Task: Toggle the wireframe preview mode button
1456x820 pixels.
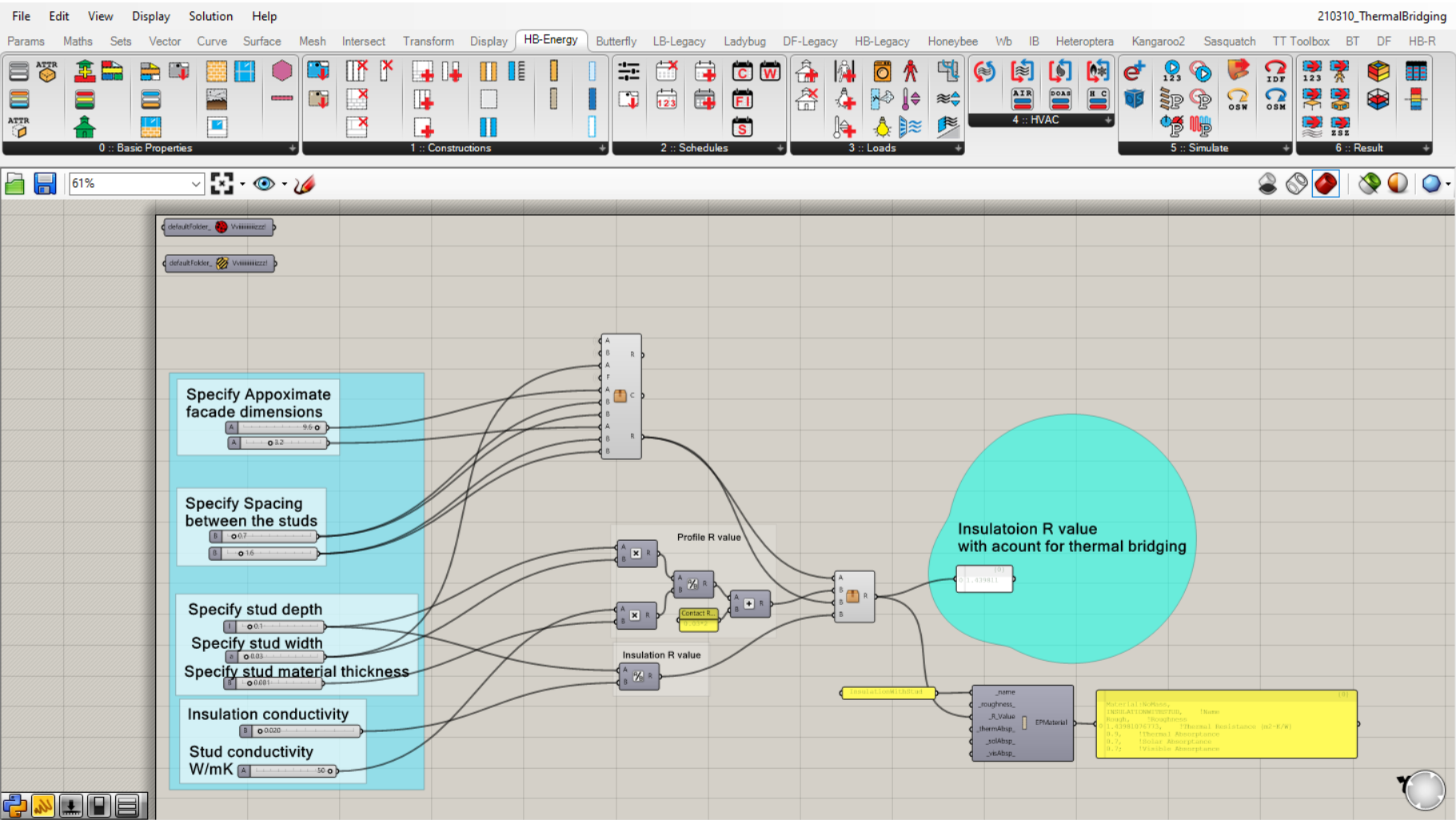Action: 1296,184
